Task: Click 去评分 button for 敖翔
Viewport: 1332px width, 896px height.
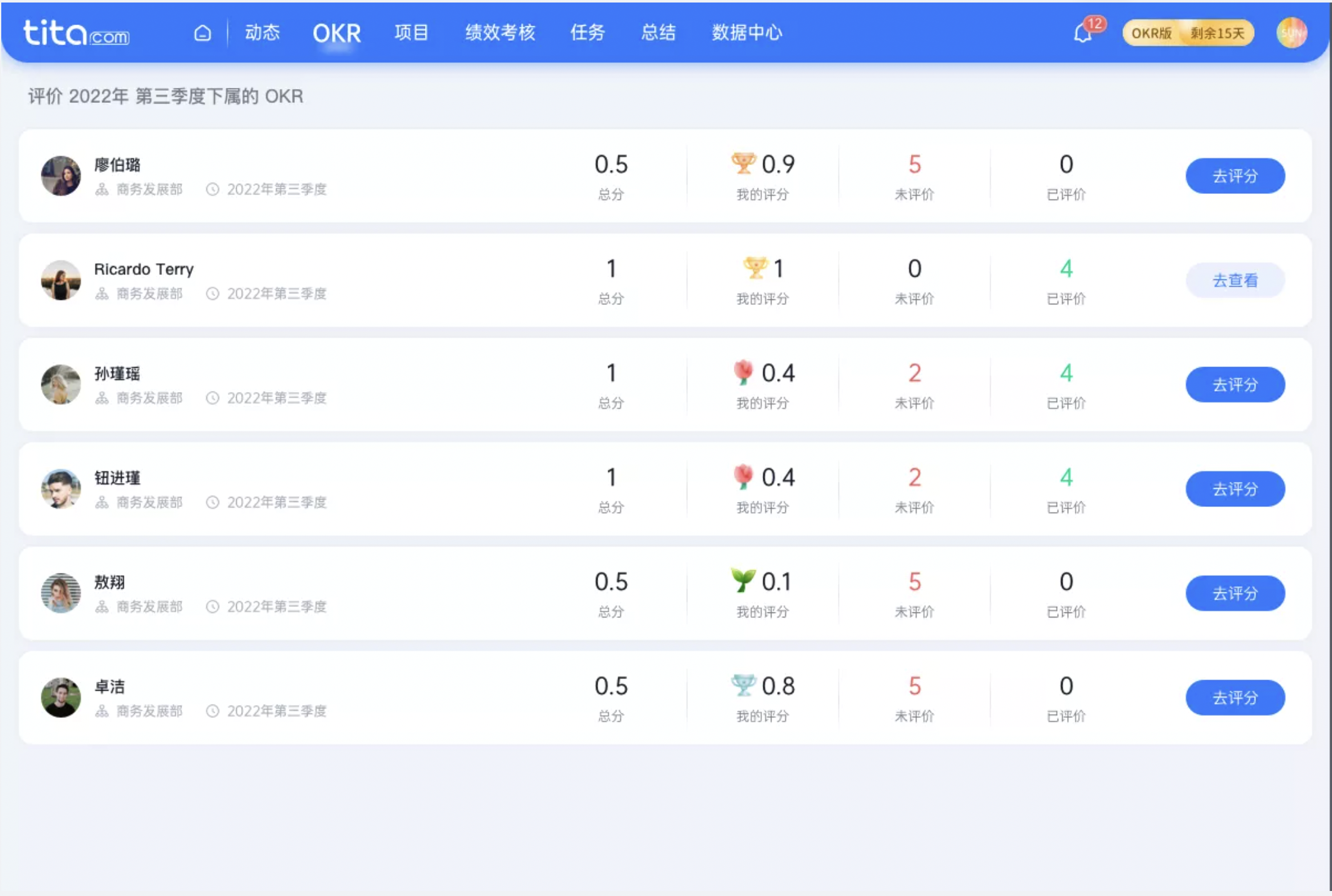Action: click(1235, 593)
